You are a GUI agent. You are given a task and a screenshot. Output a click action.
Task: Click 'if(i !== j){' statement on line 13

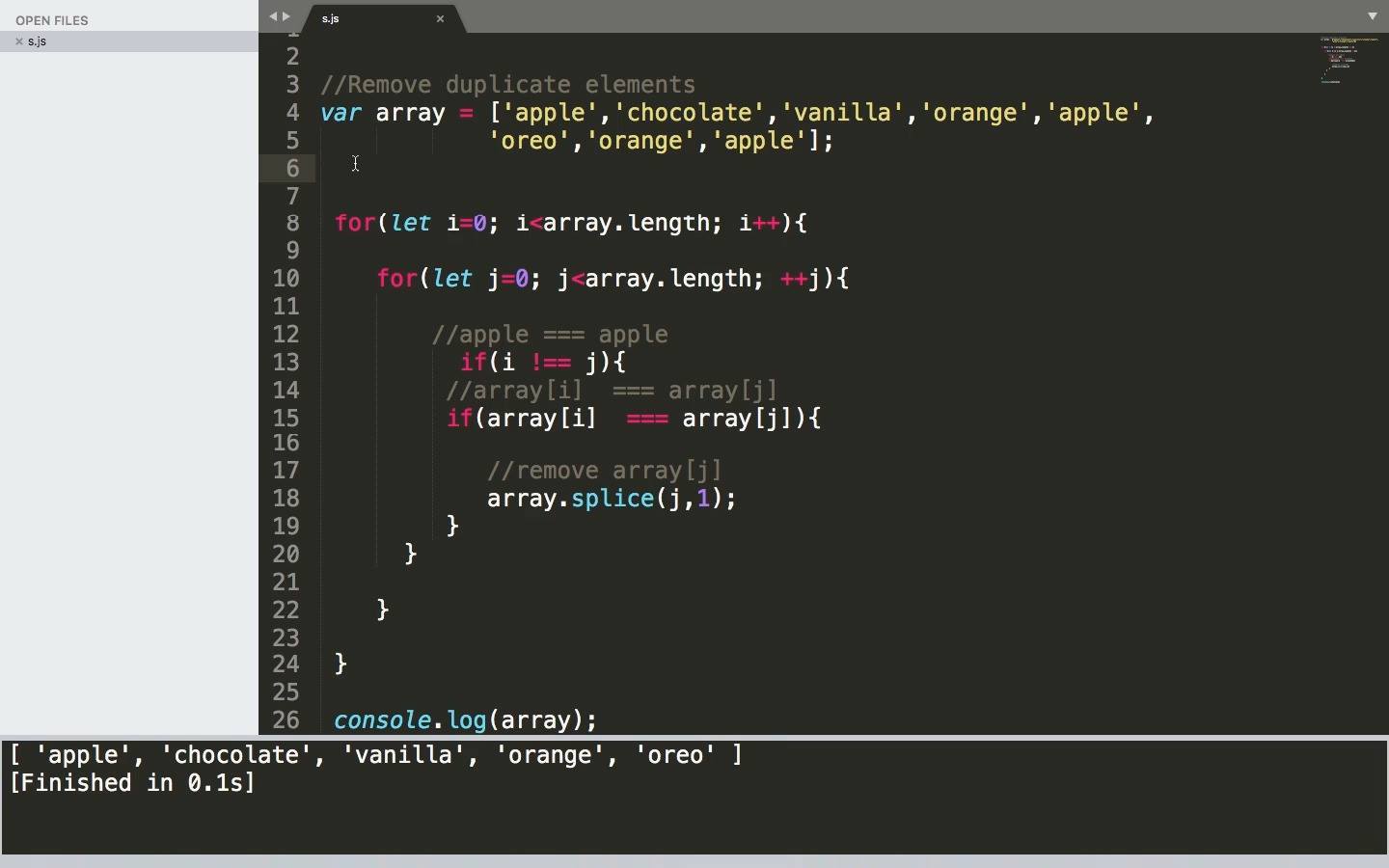[x=543, y=363]
